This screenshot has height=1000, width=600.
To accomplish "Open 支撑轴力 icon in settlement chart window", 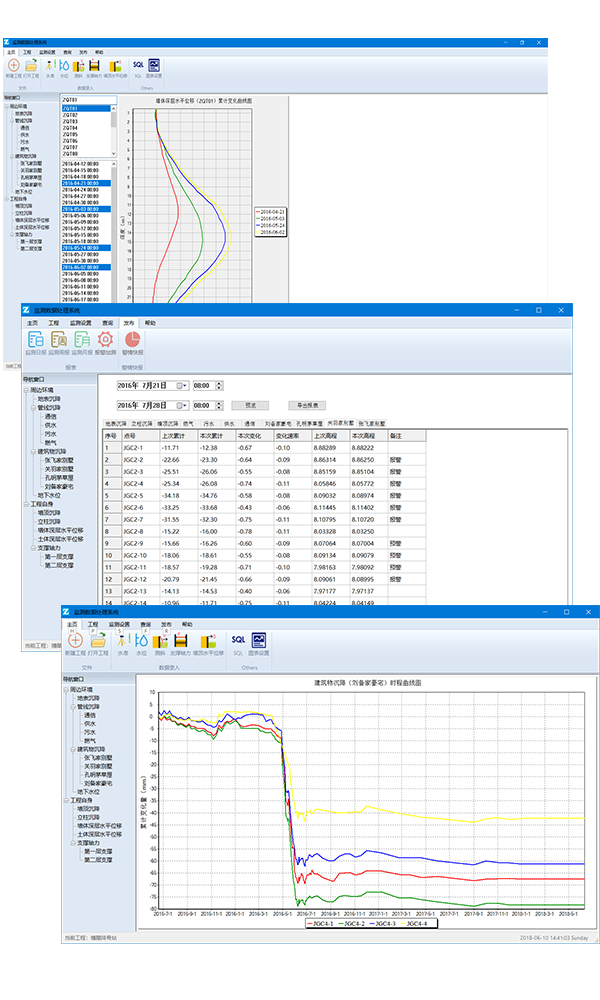I will pos(180,640).
